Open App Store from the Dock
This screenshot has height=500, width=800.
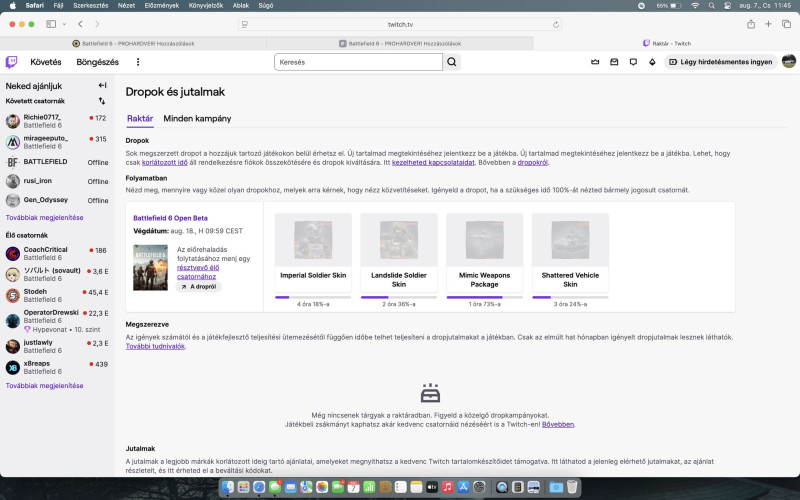click(x=463, y=487)
